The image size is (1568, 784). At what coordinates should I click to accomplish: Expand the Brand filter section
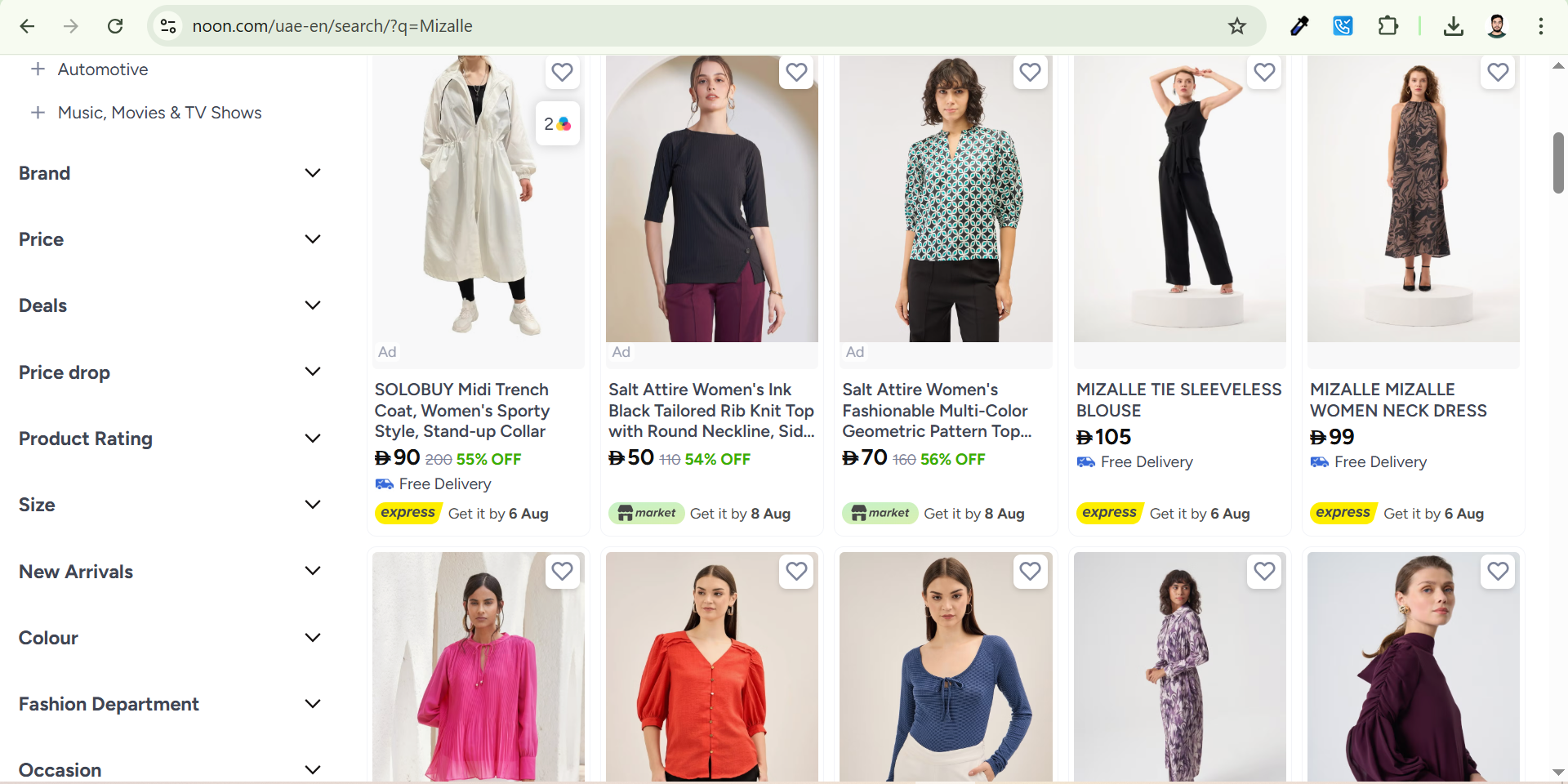point(312,173)
